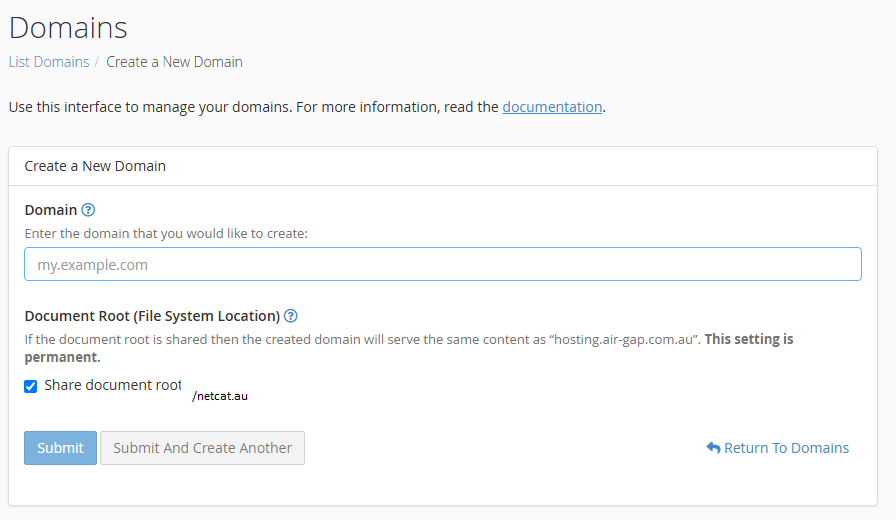Click the "Share document root" label text
Viewport: 896px width, 520px height.
(113, 385)
